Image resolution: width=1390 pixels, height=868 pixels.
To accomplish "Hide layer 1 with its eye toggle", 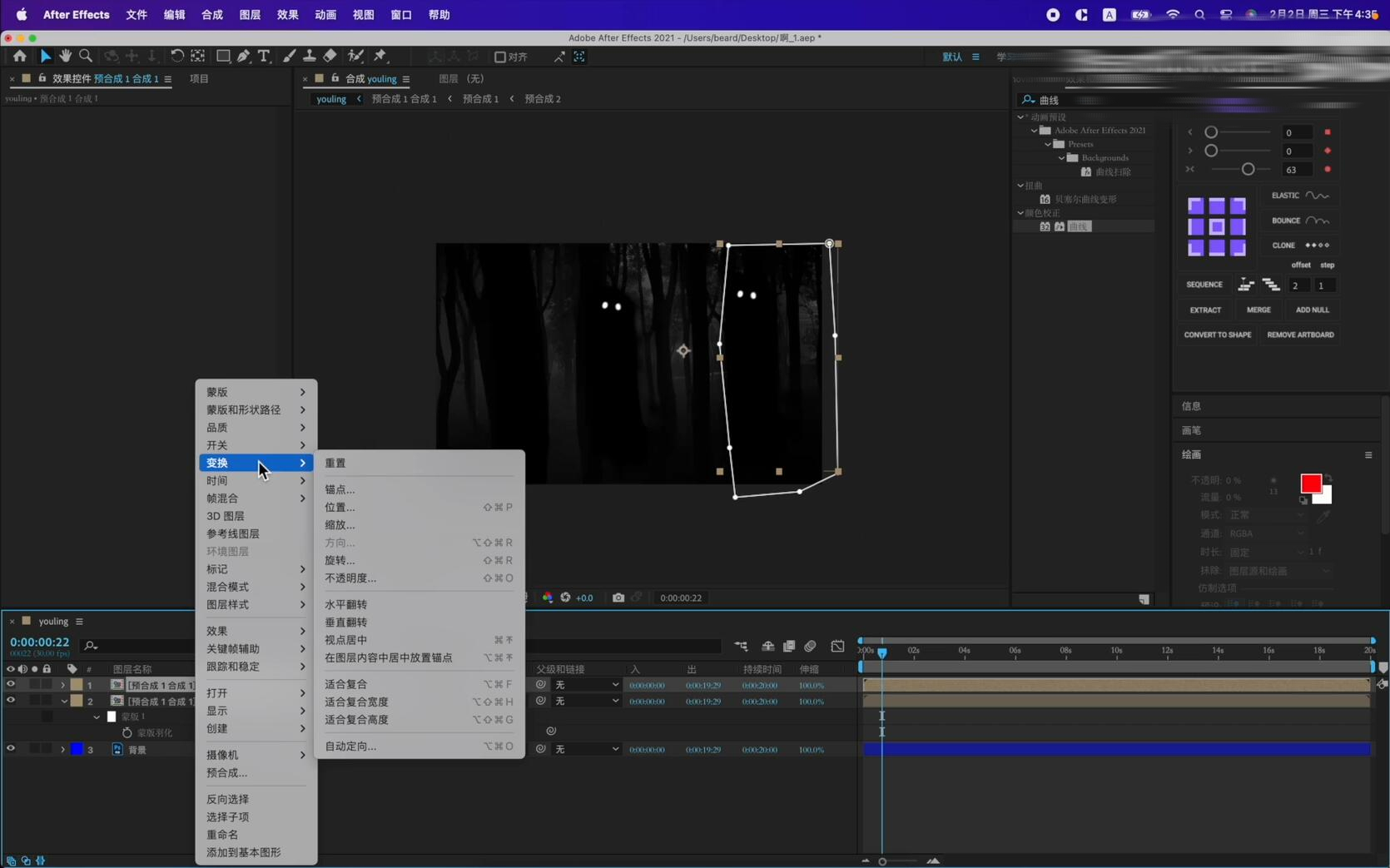I will (11, 684).
